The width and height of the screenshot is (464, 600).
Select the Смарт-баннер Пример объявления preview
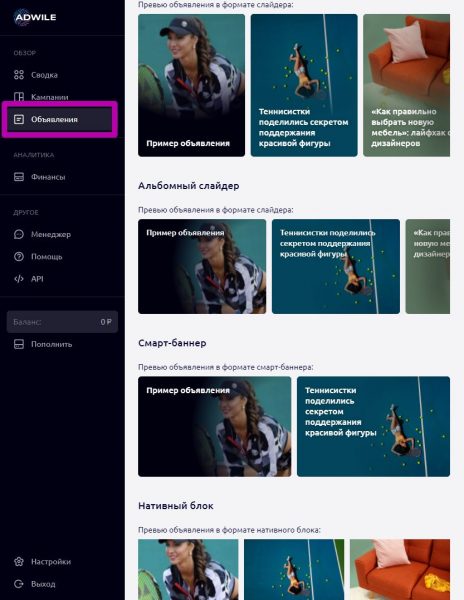pos(215,426)
